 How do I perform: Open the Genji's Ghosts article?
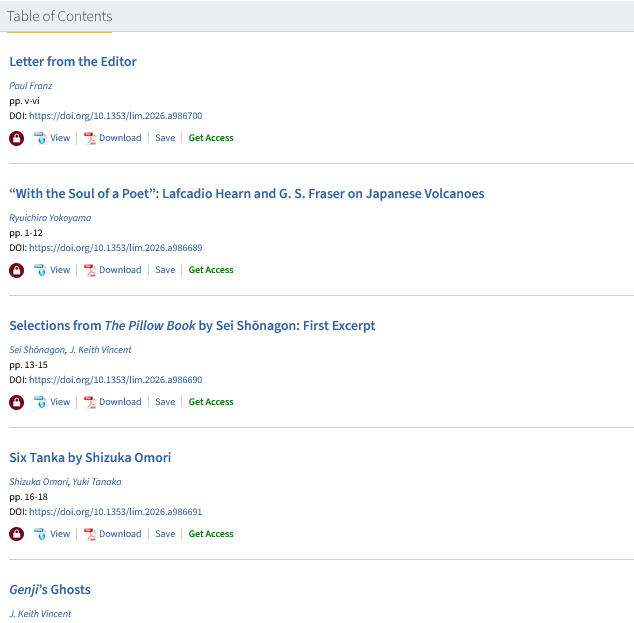pos(50,590)
